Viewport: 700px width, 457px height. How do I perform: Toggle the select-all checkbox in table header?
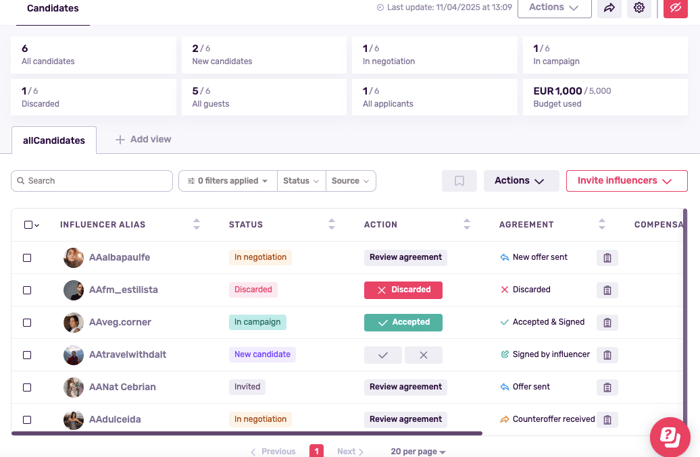click(x=28, y=225)
